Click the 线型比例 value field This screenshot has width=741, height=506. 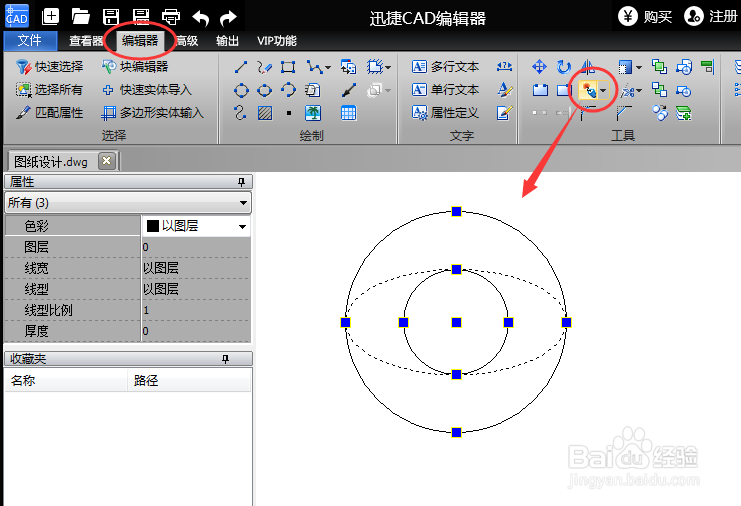click(x=196, y=310)
